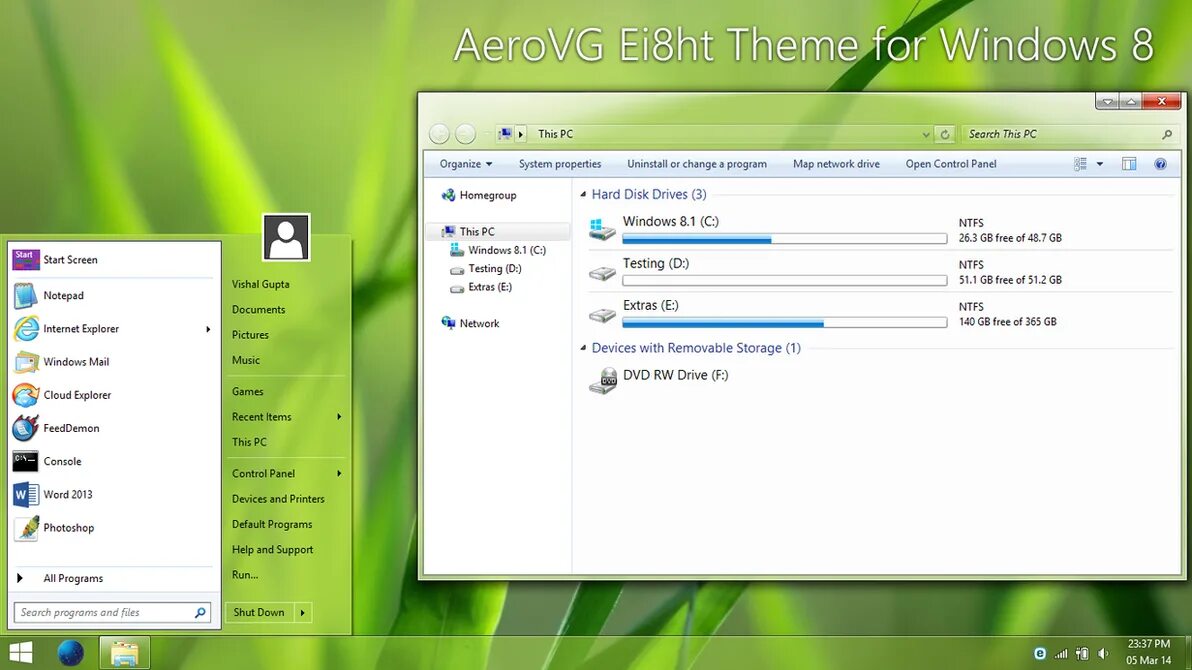Screen dimensions: 1192x670
Task: Open Start Screen from start menu
Action: point(114,260)
